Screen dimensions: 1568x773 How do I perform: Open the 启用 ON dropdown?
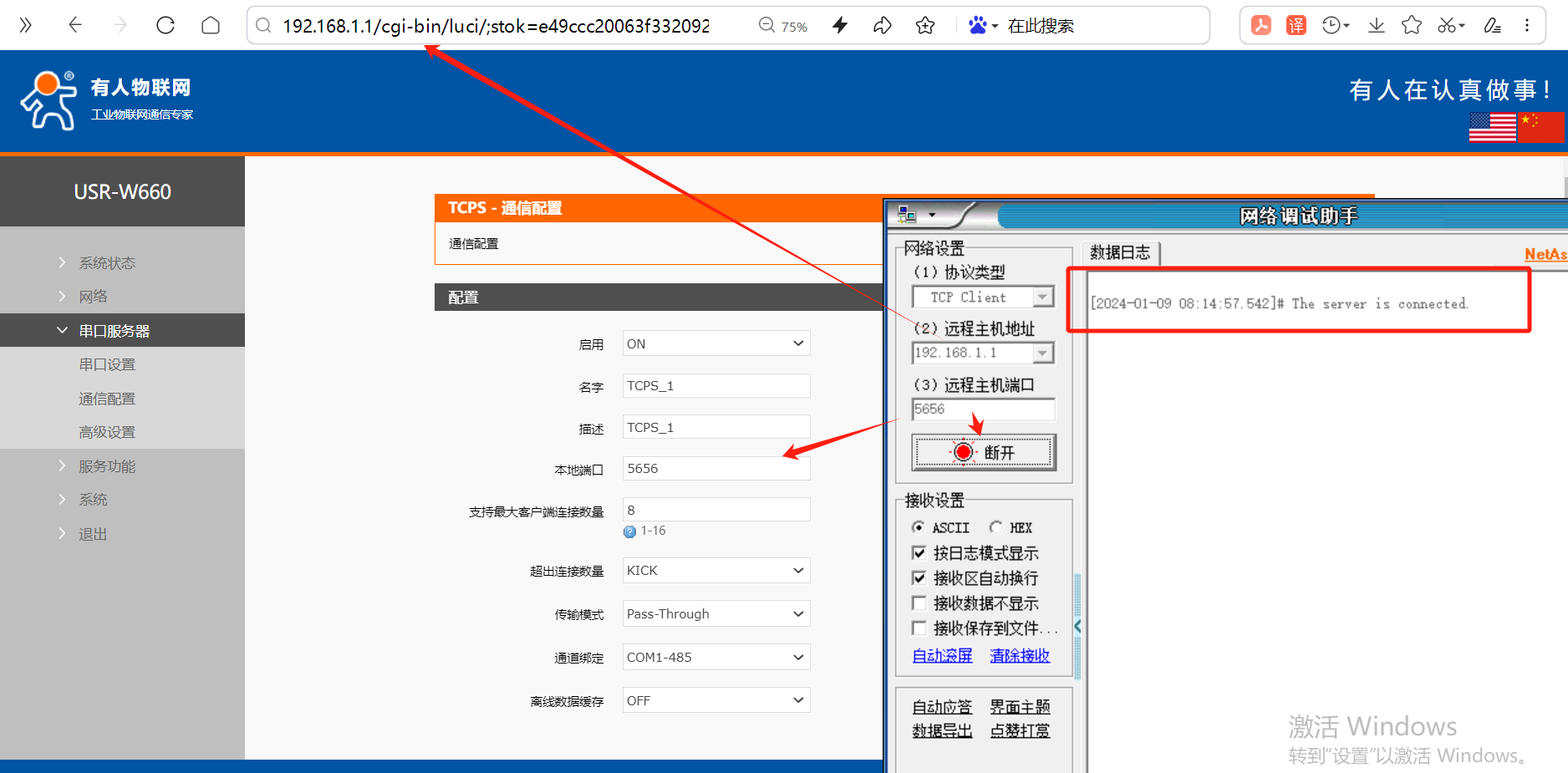[715, 343]
